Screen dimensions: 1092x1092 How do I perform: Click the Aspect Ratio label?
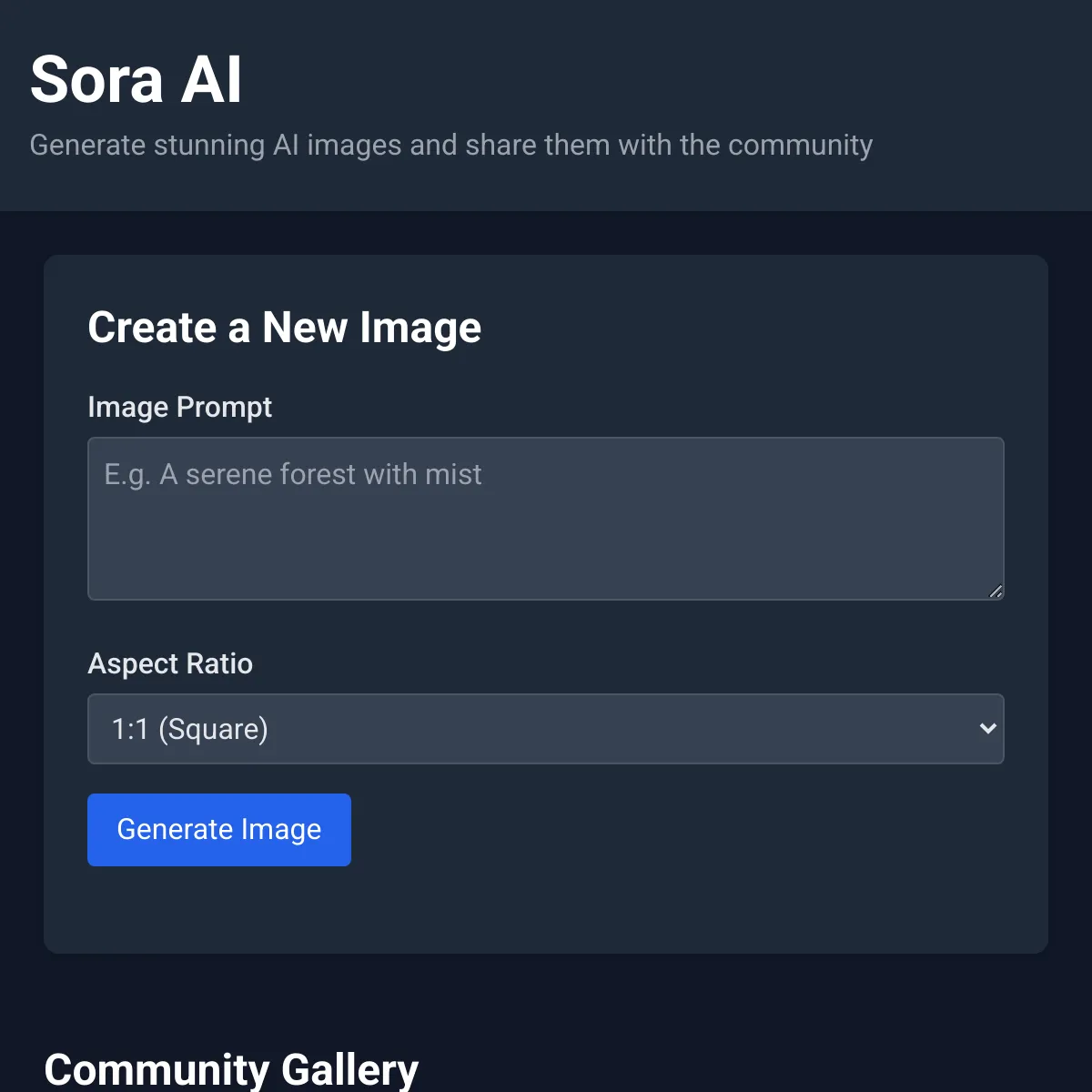tap(170, 663)
